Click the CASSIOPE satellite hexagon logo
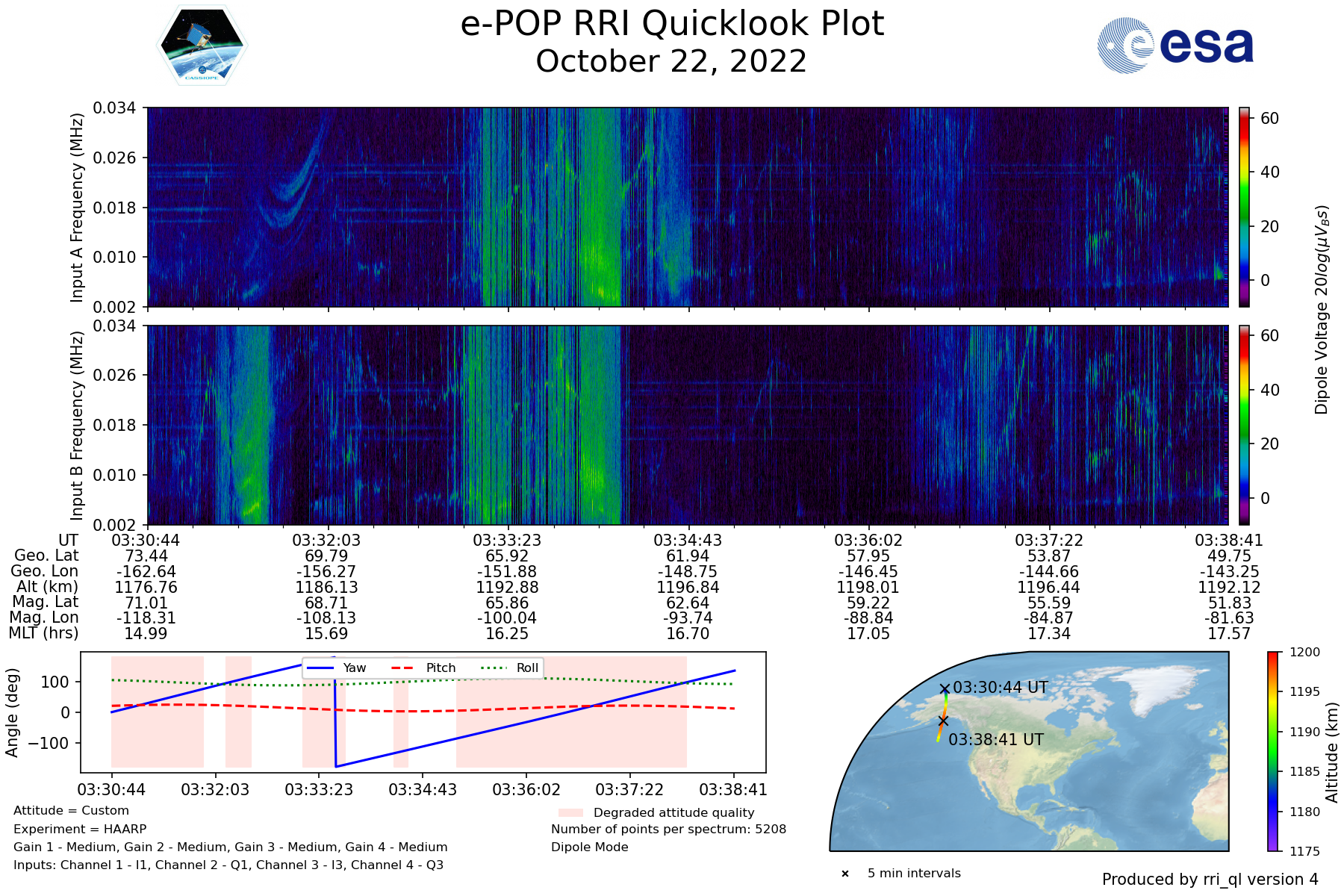The image size is (1344, 896). [x=202, y=46]
